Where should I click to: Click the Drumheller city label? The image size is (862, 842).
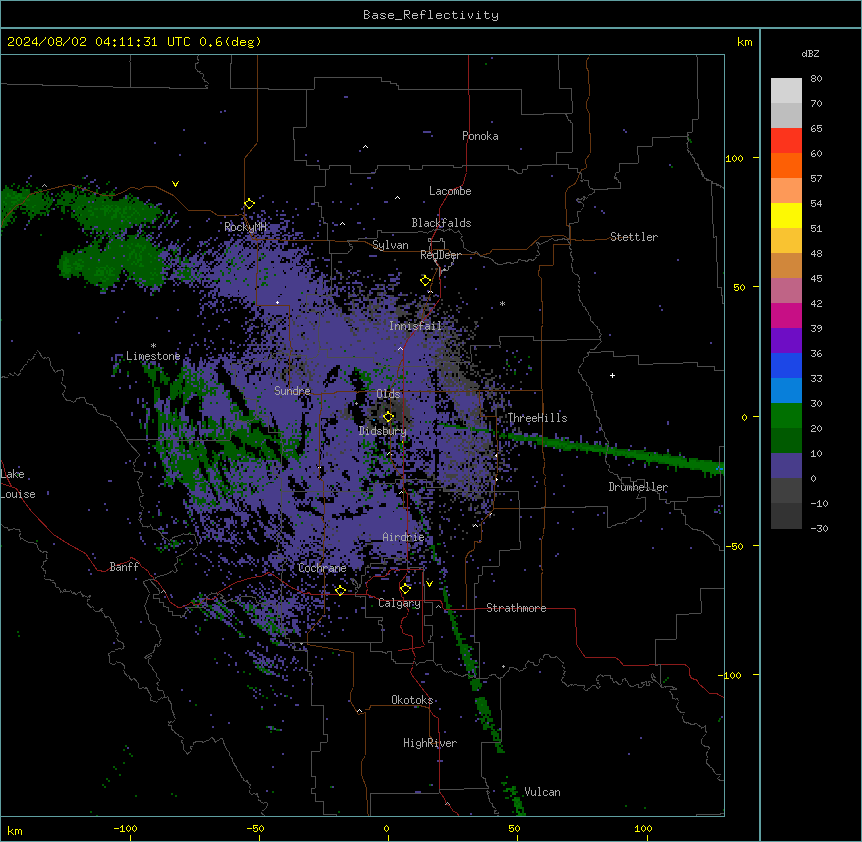click(x=638, y=487)
